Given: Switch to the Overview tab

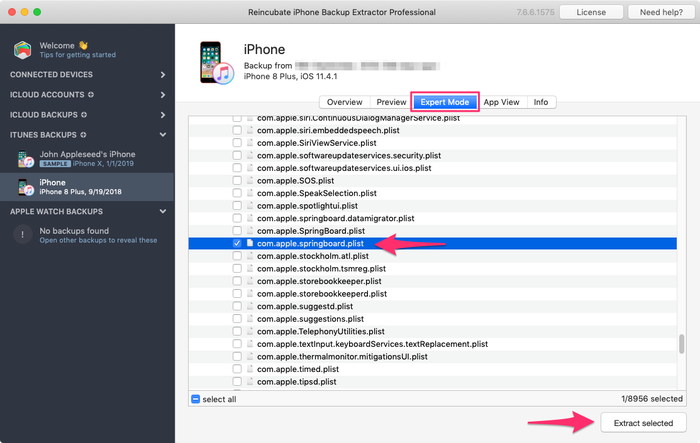Looking at the screenshot, I should [344, 102].
